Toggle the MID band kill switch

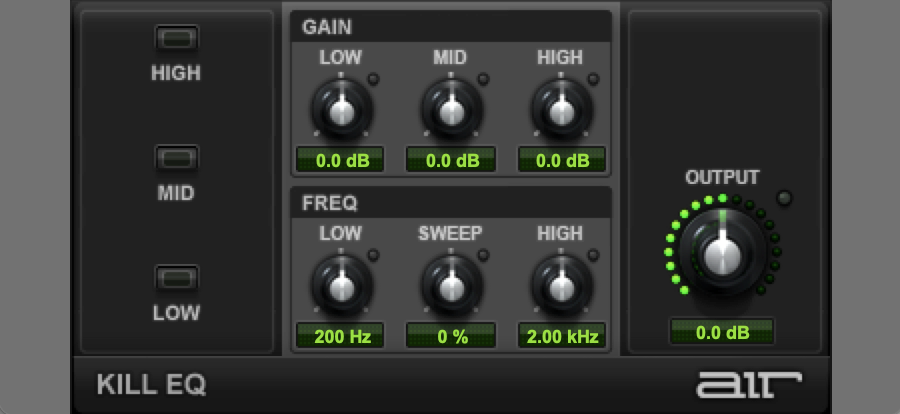coord(176,158)
